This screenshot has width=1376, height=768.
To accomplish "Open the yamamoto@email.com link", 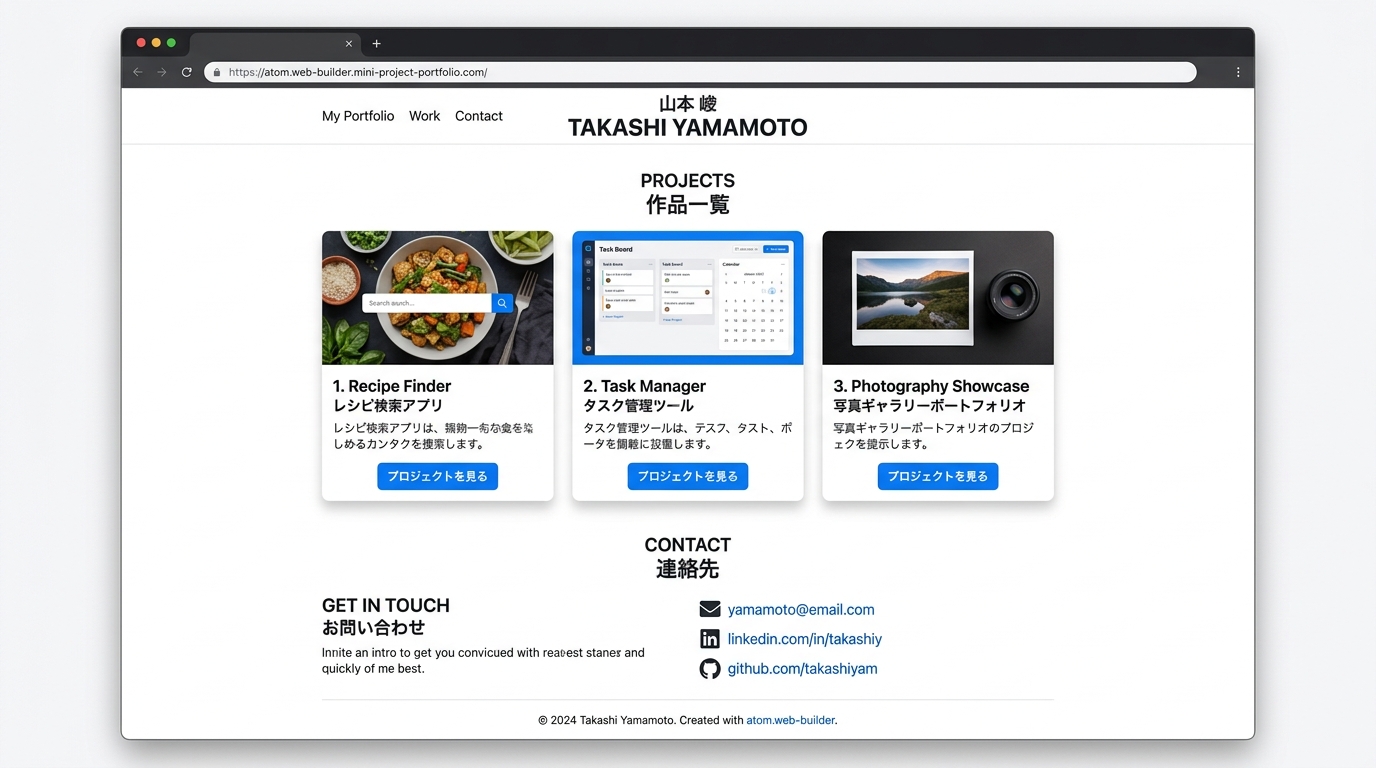I will 801,610.
